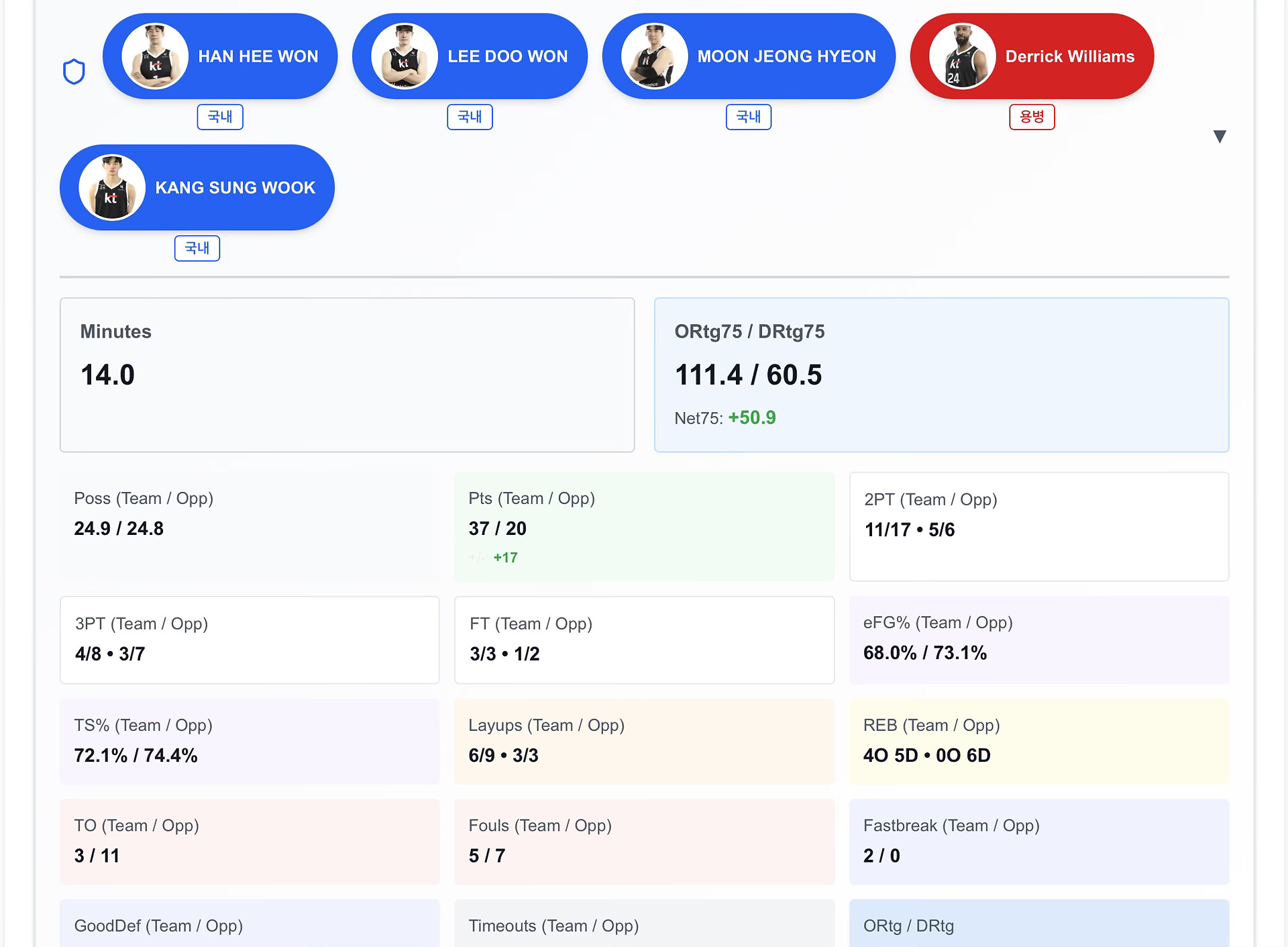Click the 3PT (Team / Opp) card

point(250,640)
